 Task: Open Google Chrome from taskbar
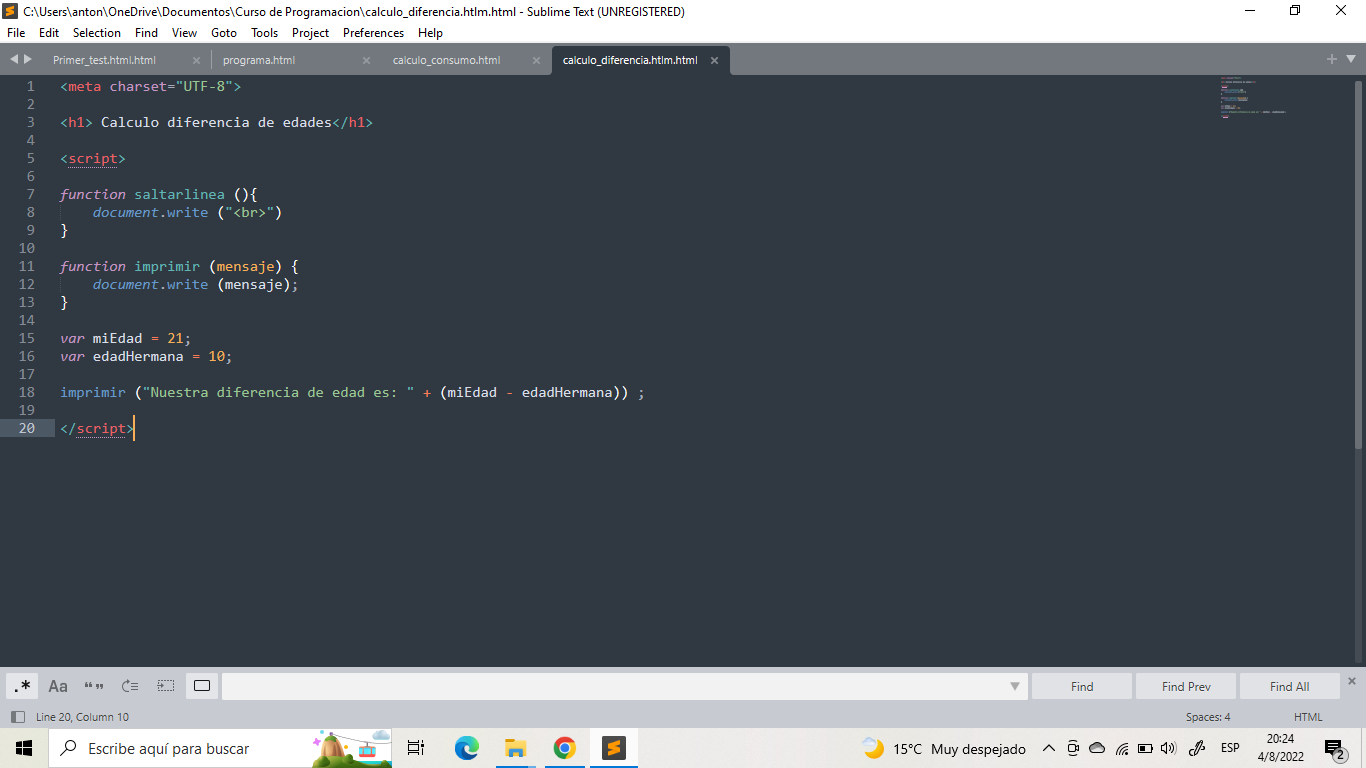coord(564,748)
